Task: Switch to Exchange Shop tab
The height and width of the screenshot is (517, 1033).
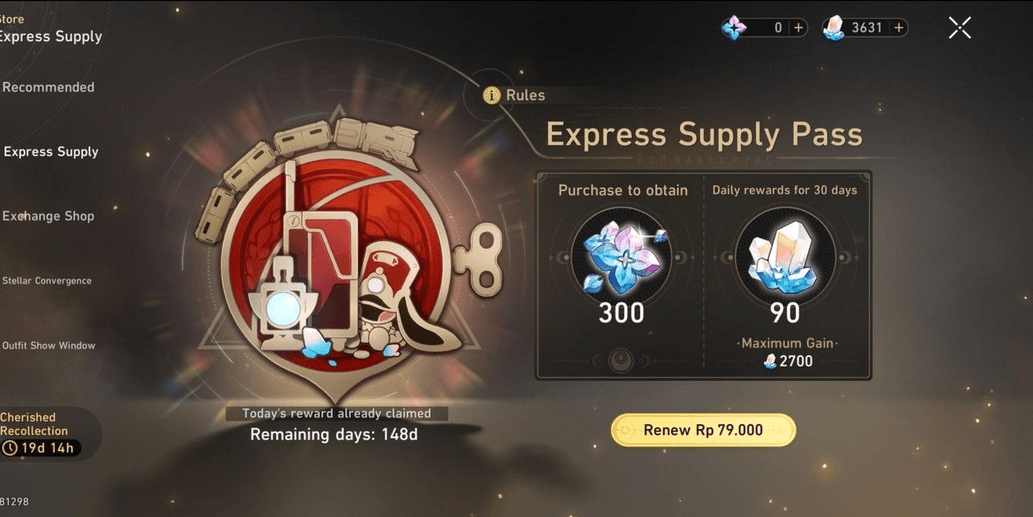Action: (48, 216)
